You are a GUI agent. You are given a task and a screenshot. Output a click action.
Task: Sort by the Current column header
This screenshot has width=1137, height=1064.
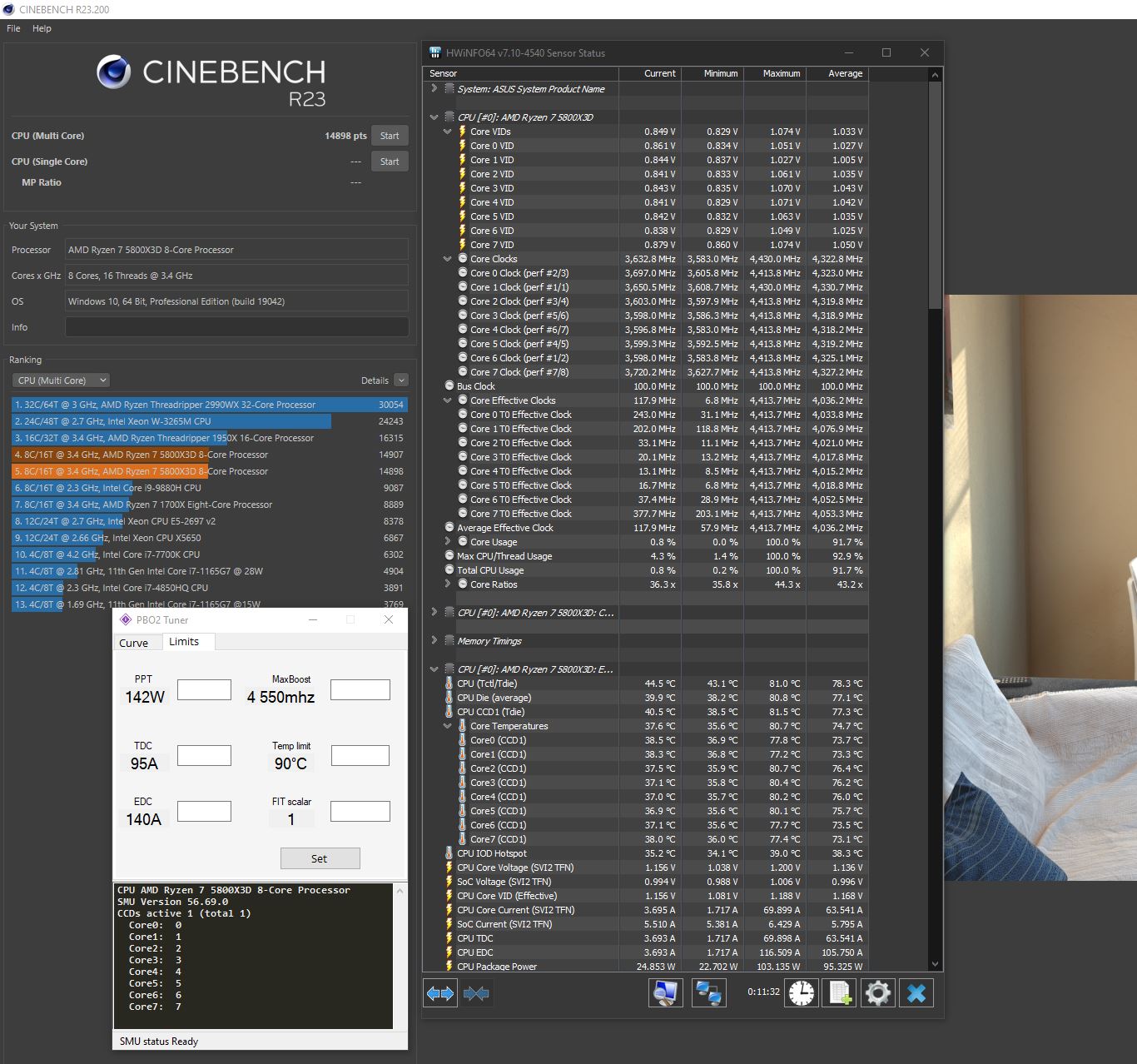point(650,73)
